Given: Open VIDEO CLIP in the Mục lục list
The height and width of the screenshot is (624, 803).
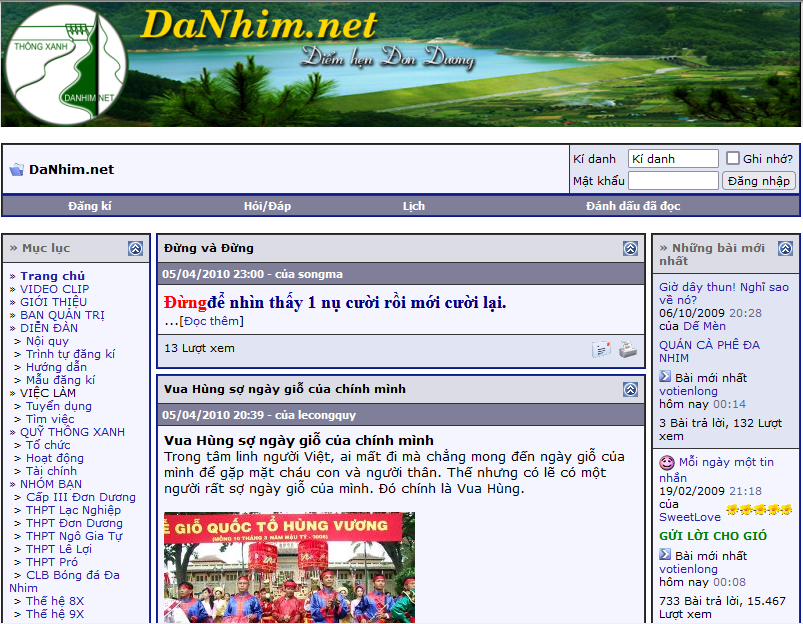Looking at the screenshot, I should point(54,289).
